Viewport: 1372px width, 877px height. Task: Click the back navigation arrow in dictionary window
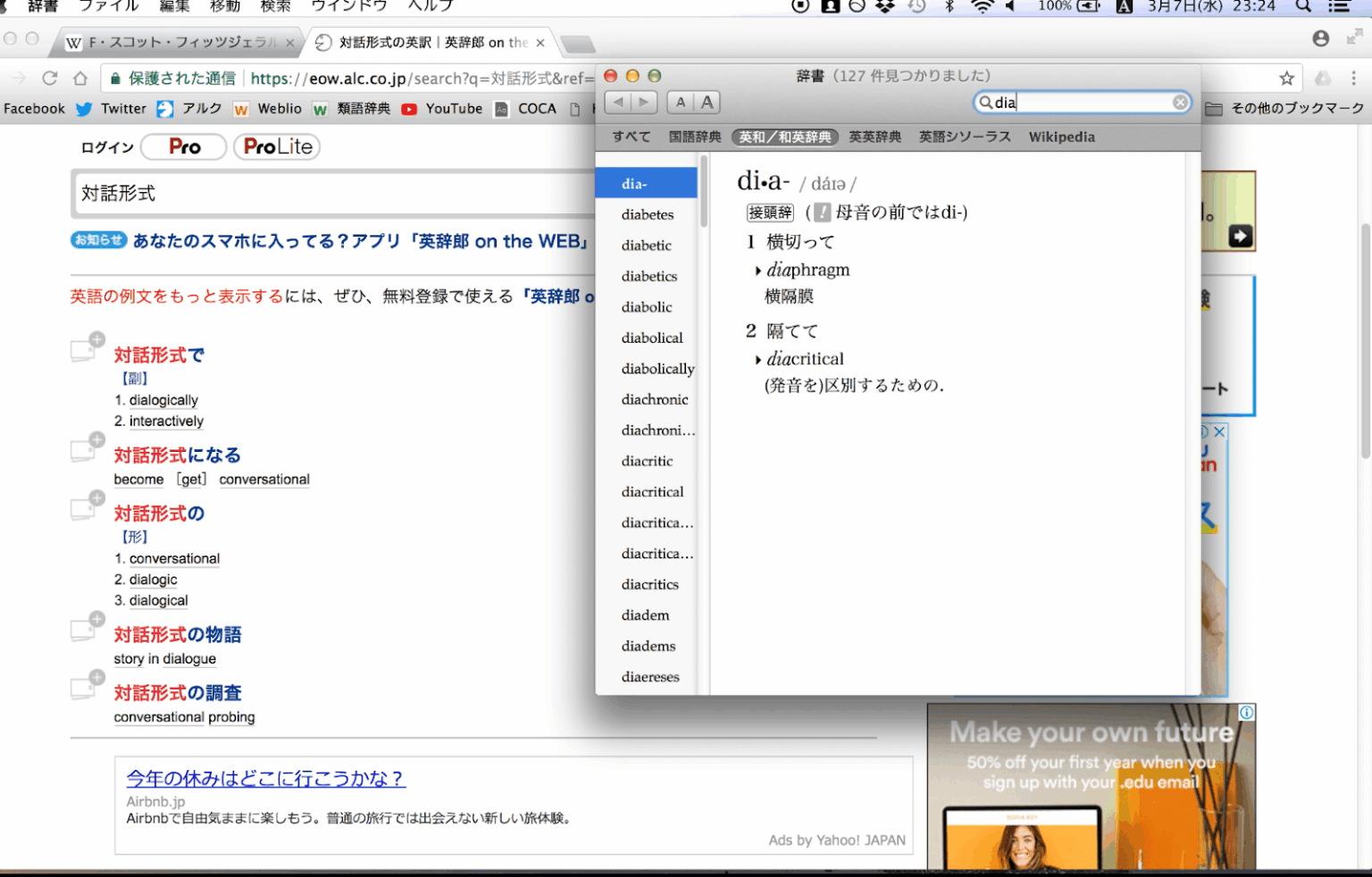coord(617,102)
